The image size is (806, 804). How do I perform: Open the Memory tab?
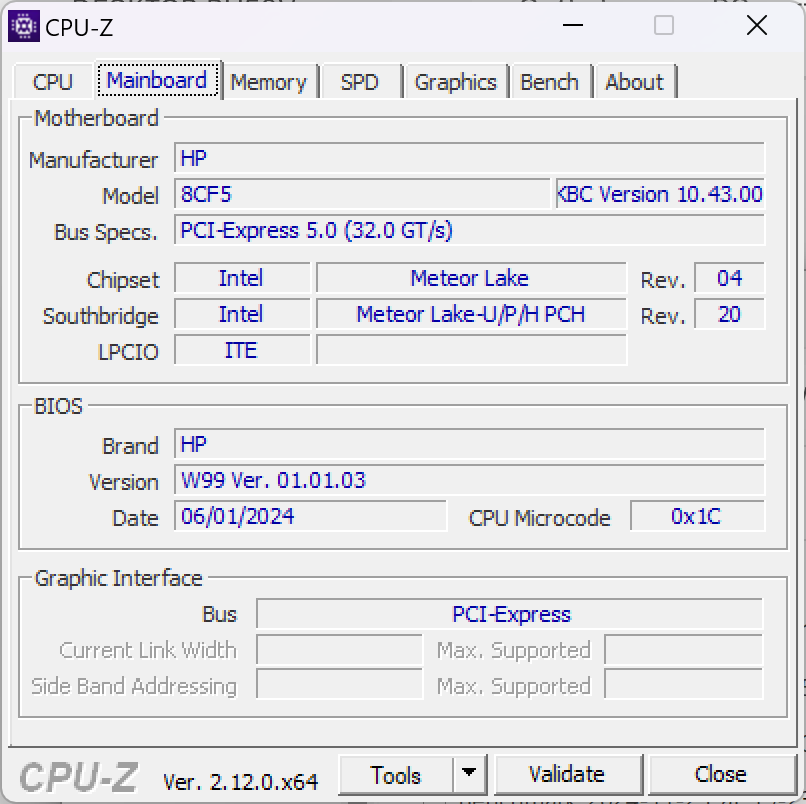tap(268, 82)
